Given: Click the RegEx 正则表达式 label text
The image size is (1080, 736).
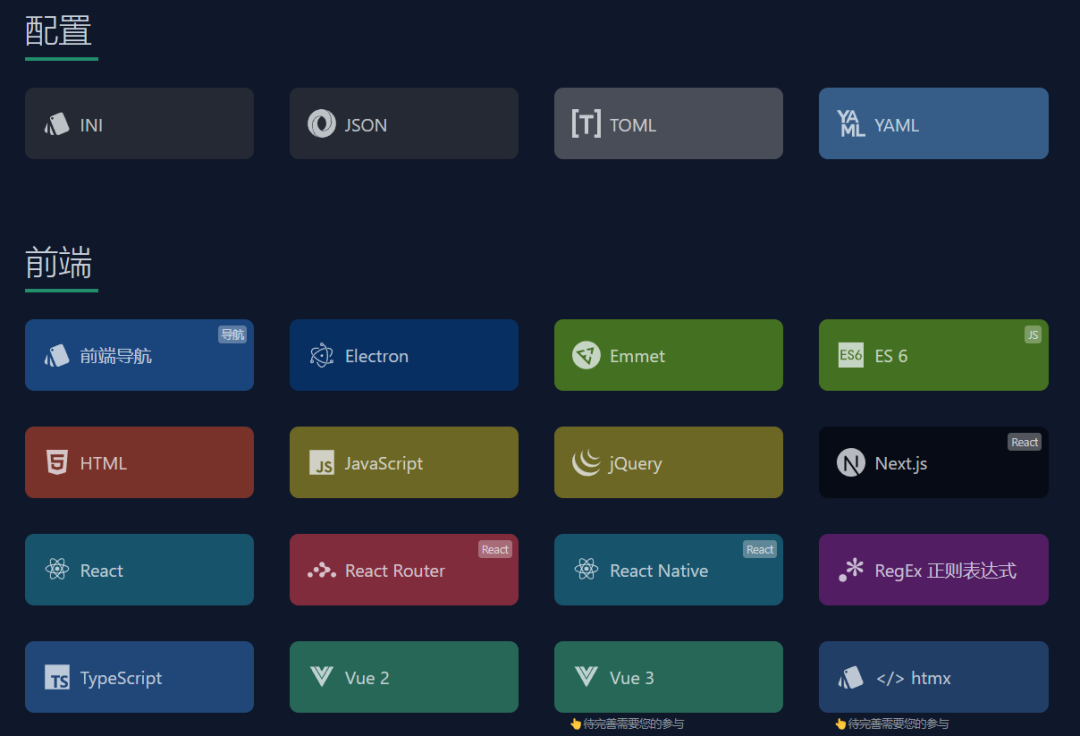Looking at the screenshot, I should point(945,571).
